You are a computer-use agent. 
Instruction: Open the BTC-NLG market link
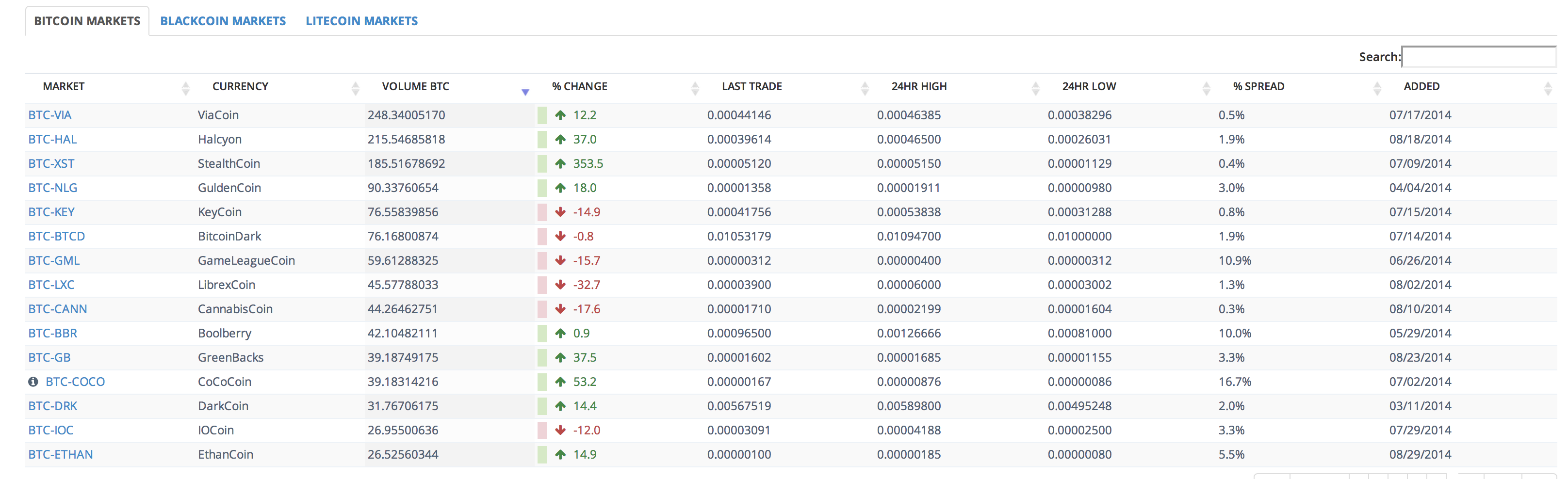(x=53, y=188)
